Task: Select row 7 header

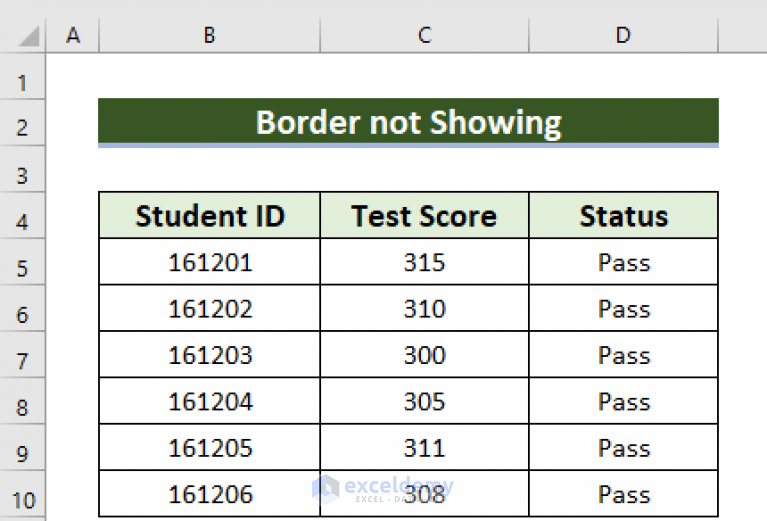Action: click(23, 355)
